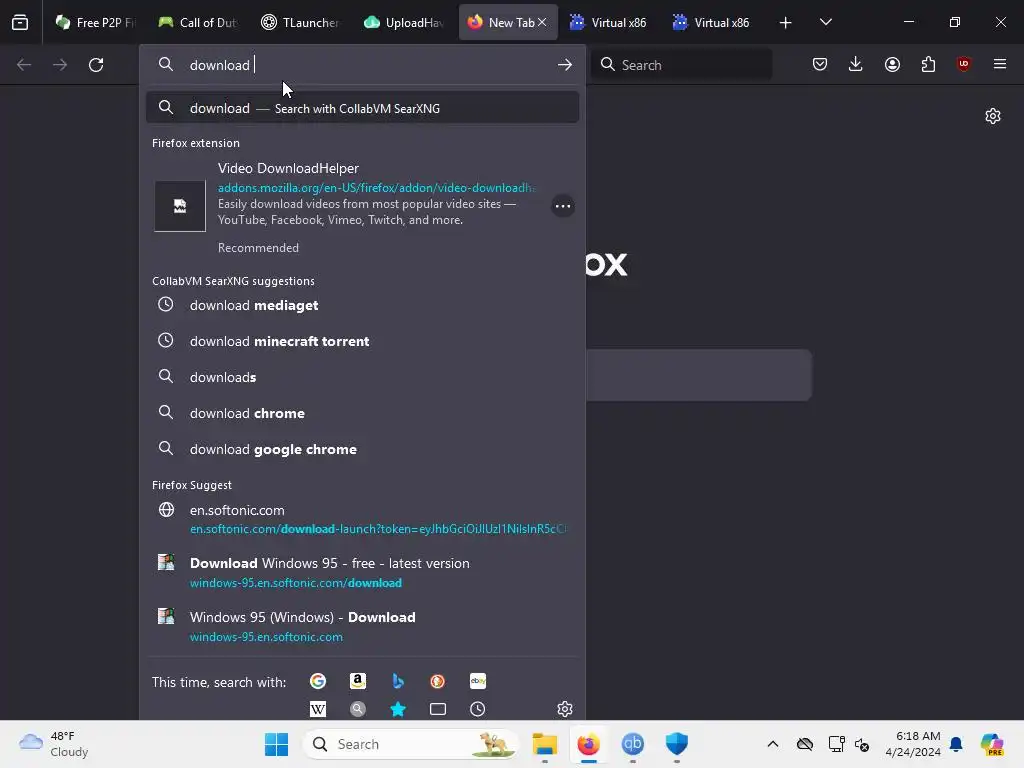1024x768 pixels.
Task: Open clock and date 6:18 AM
Action: [x=913, y=744]
